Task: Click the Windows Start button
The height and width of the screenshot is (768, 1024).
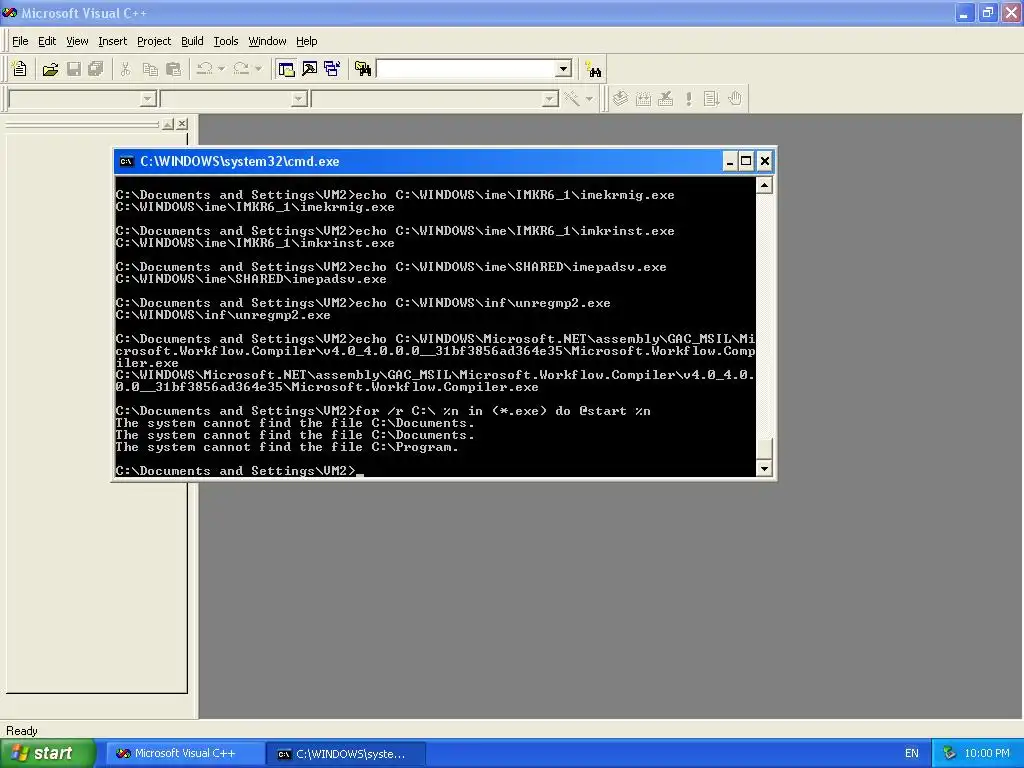Action: (48, 753)
